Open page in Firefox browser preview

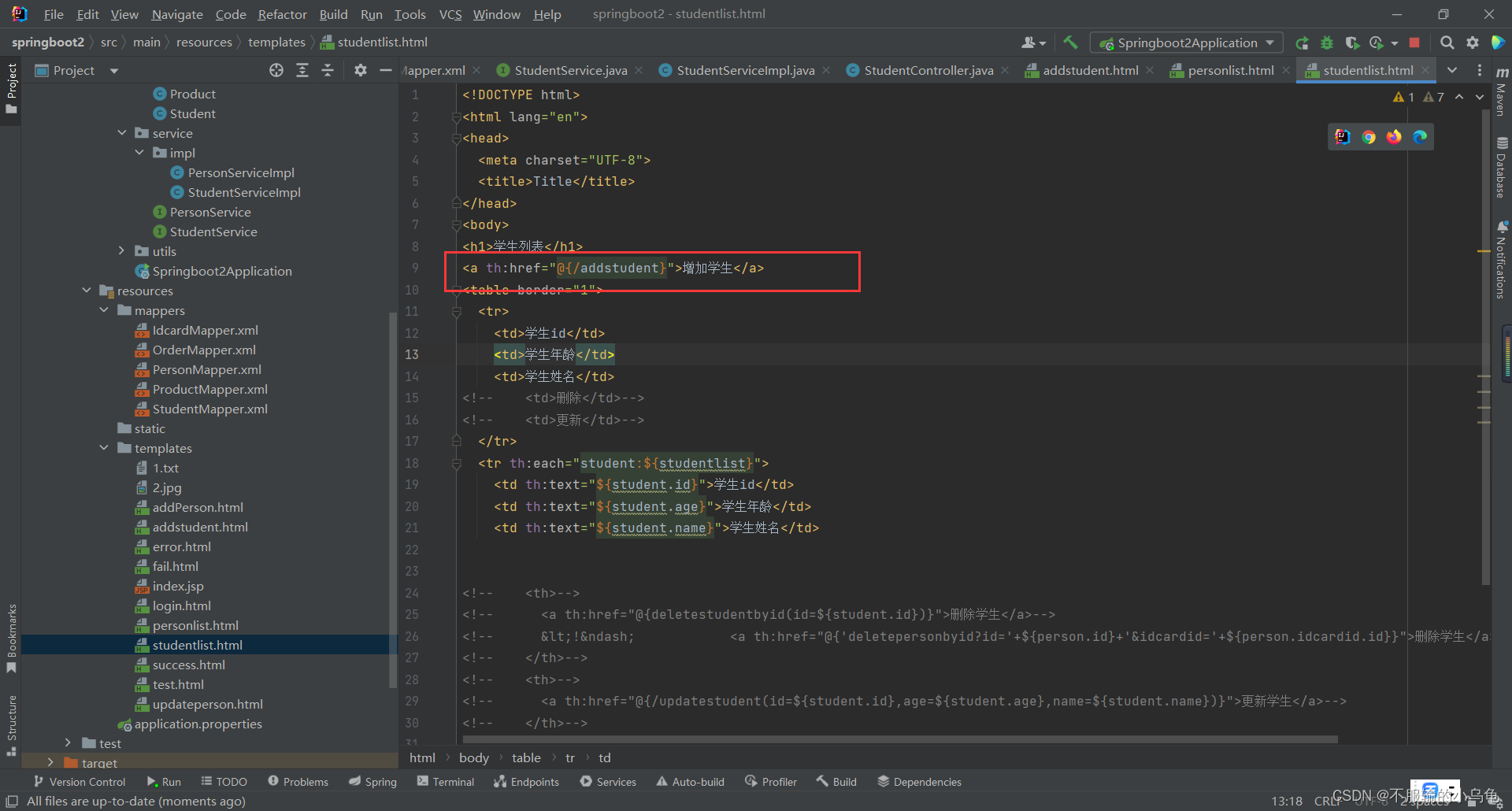(1394, 137)
